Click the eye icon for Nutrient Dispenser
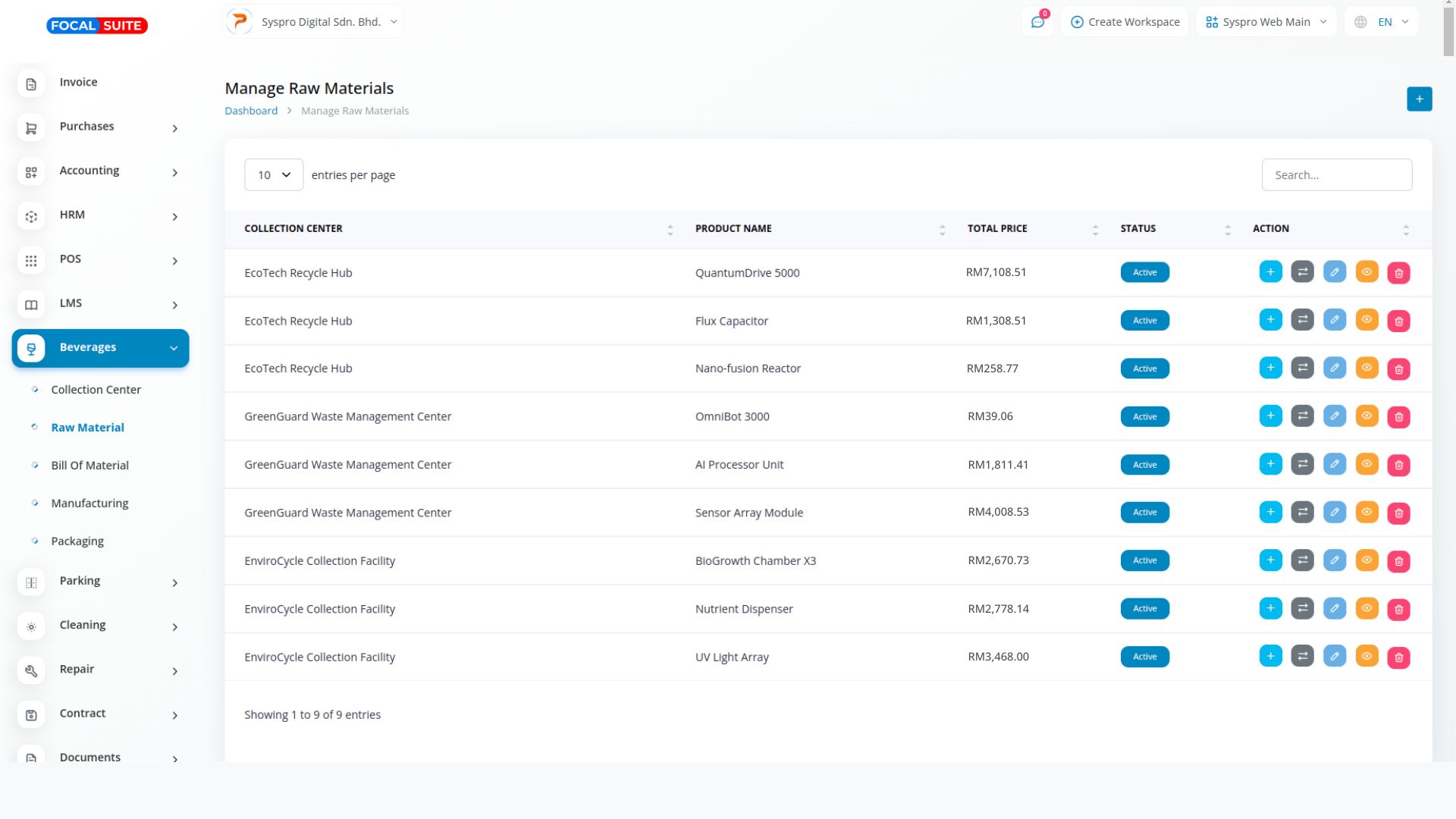1456x819 pixels. point(1367,608)
